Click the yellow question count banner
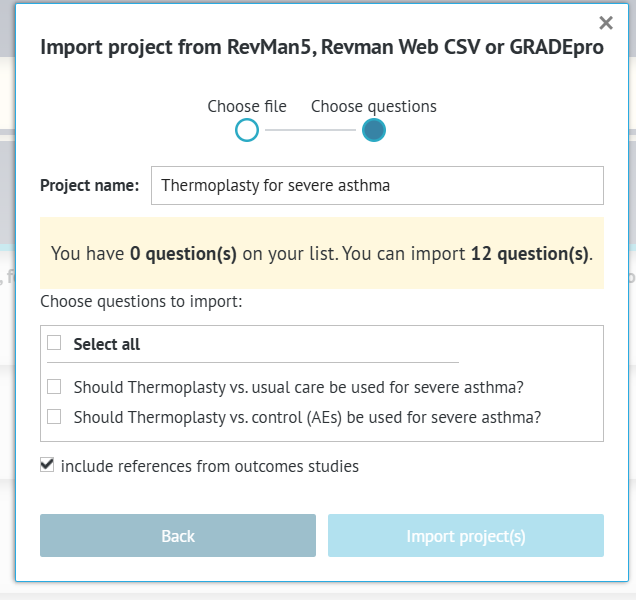Image resolution: width=636 pixels, height=600 pixels. pos(322,253)
